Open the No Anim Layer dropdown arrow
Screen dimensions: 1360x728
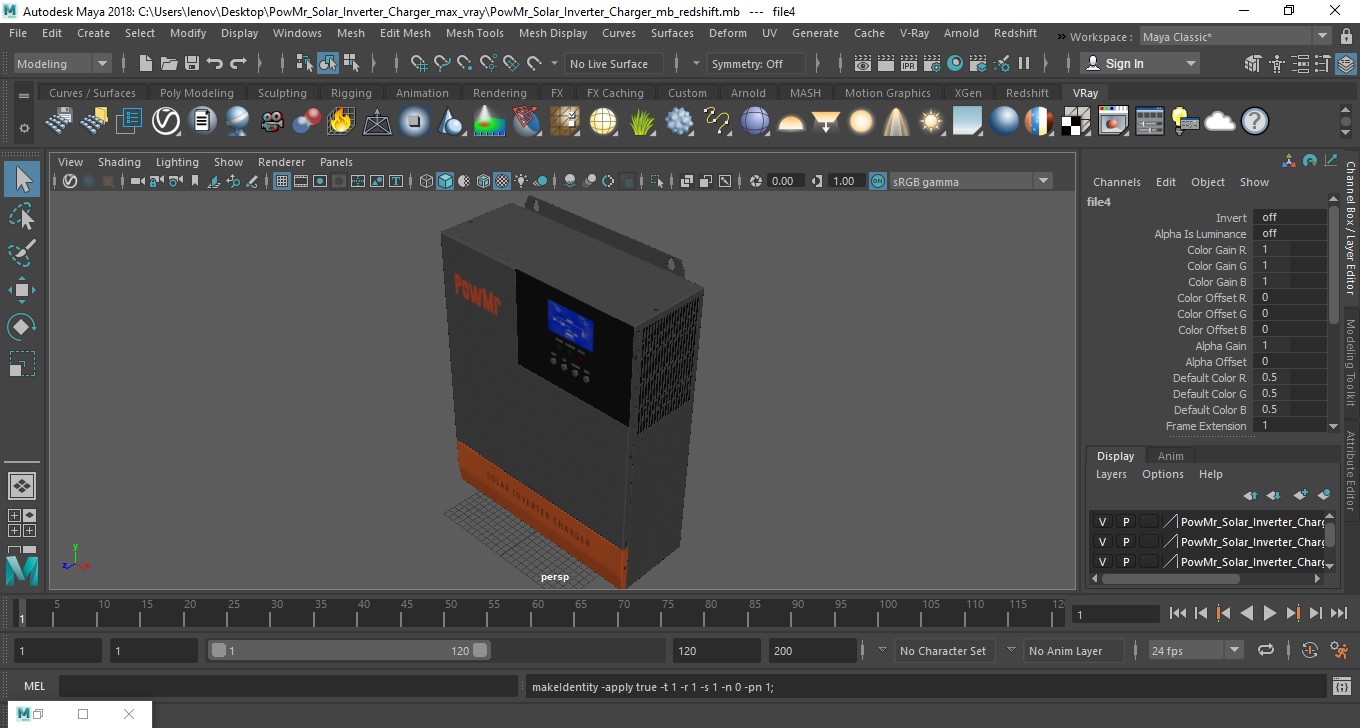tap(1010, 650)
